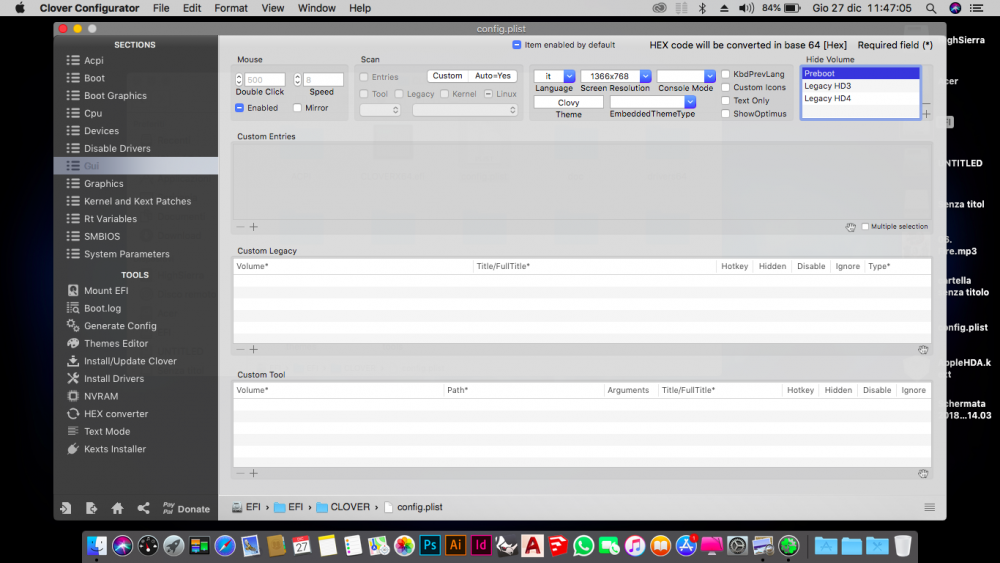Open System Parameters section
The height and width of the screenshot is (563, 1000).
click(x=126, y=254)
